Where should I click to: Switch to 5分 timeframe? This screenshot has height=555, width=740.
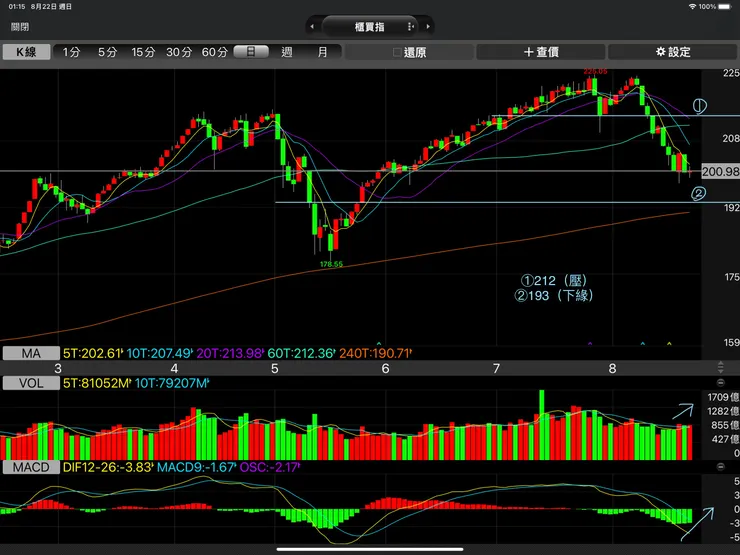coord(107,52)
